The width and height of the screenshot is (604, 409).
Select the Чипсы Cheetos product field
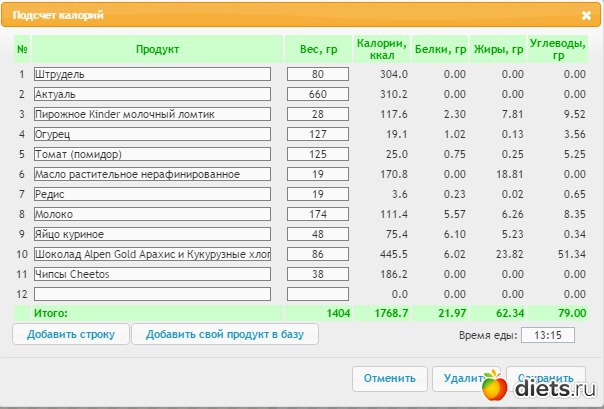(x=153, y=274)
